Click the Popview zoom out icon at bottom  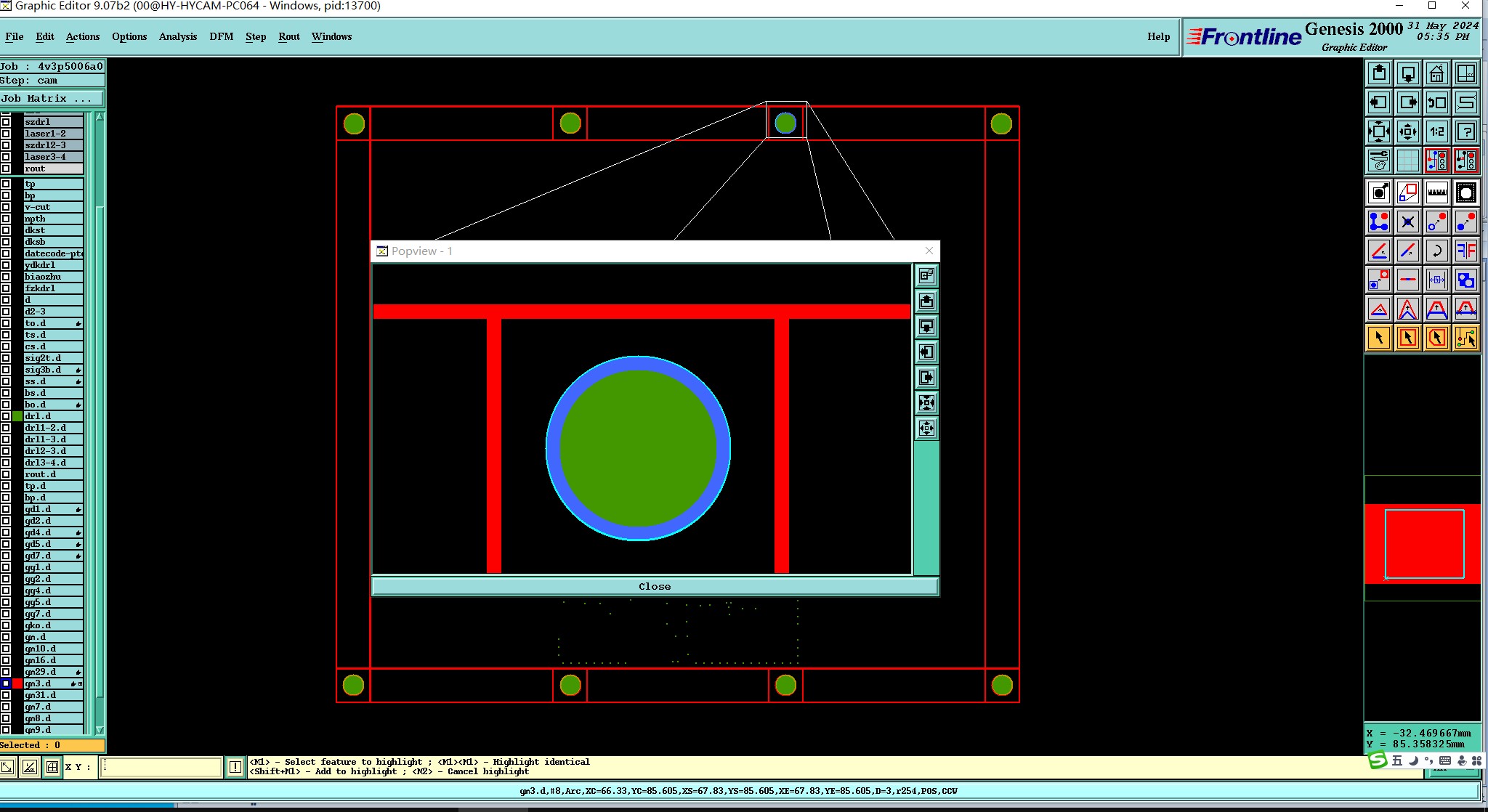click(926, 429)
